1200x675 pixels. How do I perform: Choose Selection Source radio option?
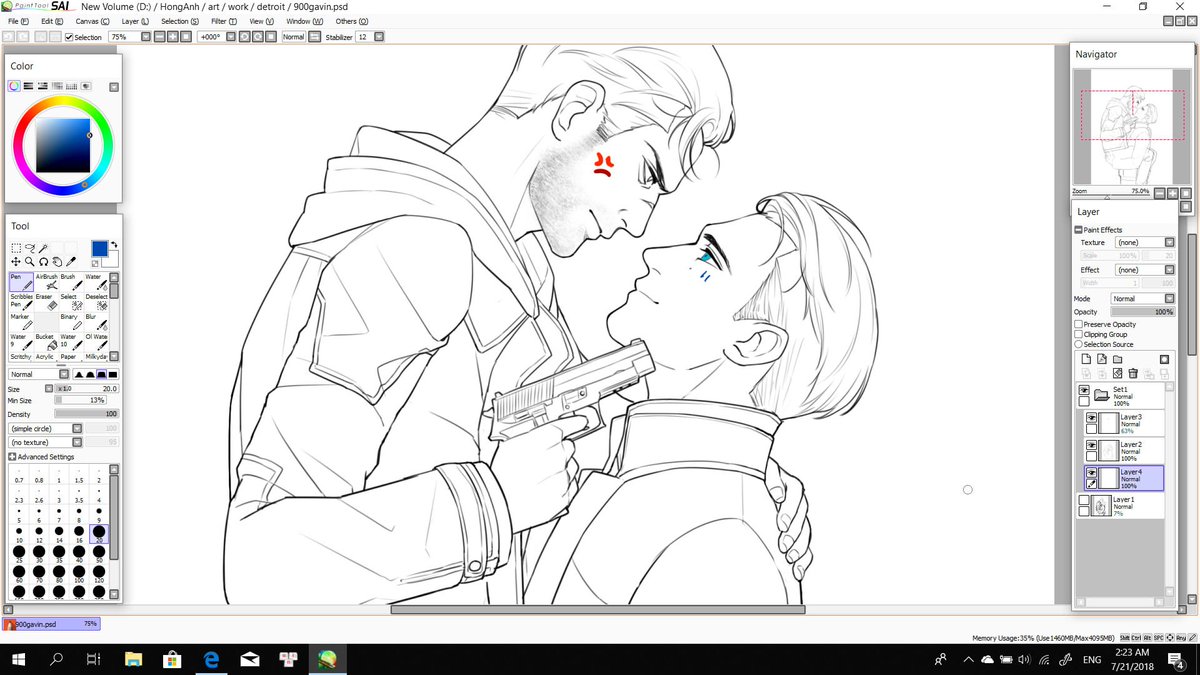point(1078,344)
